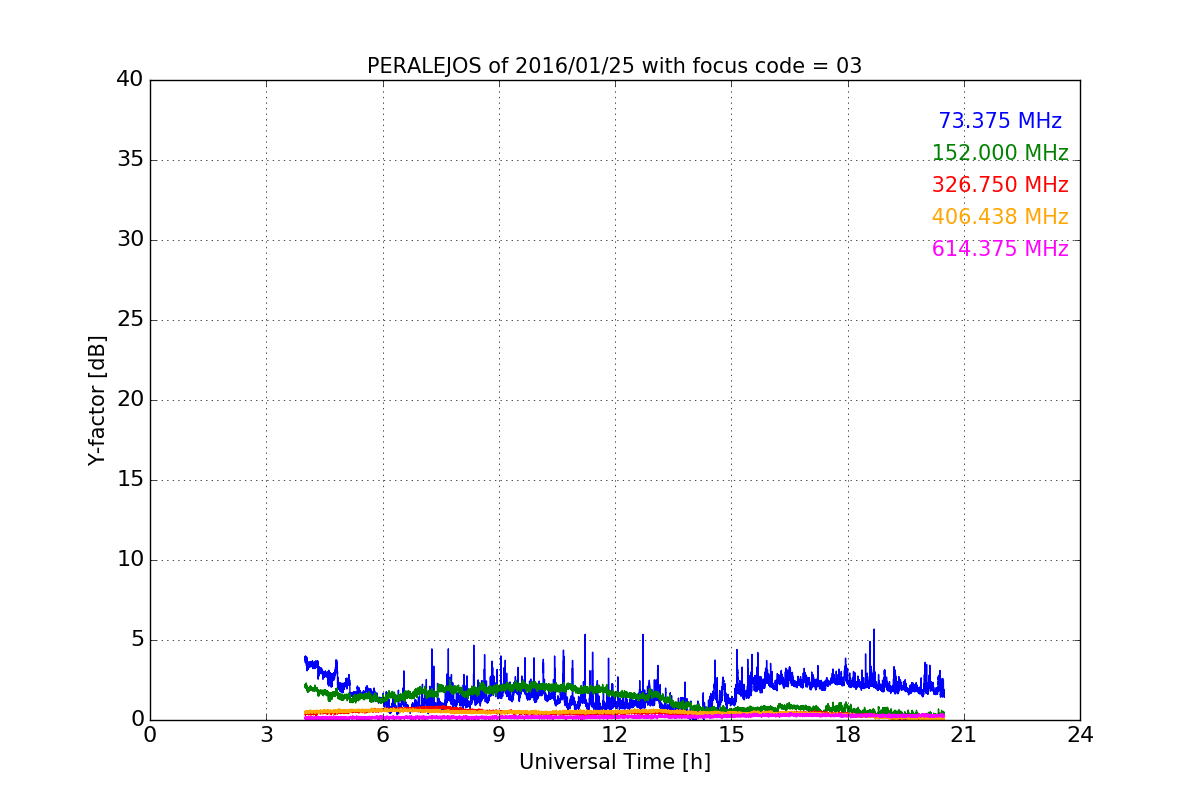Click the y-axis tick label 20

tap(130, 399)
